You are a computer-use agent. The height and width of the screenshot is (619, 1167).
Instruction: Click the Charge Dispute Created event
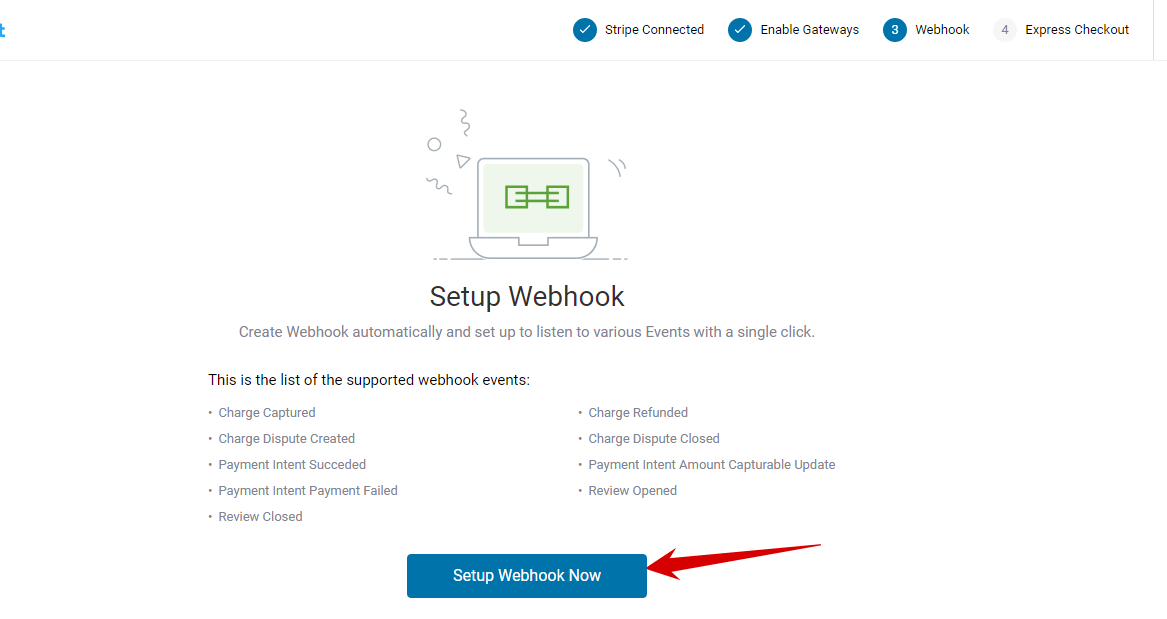287,439
